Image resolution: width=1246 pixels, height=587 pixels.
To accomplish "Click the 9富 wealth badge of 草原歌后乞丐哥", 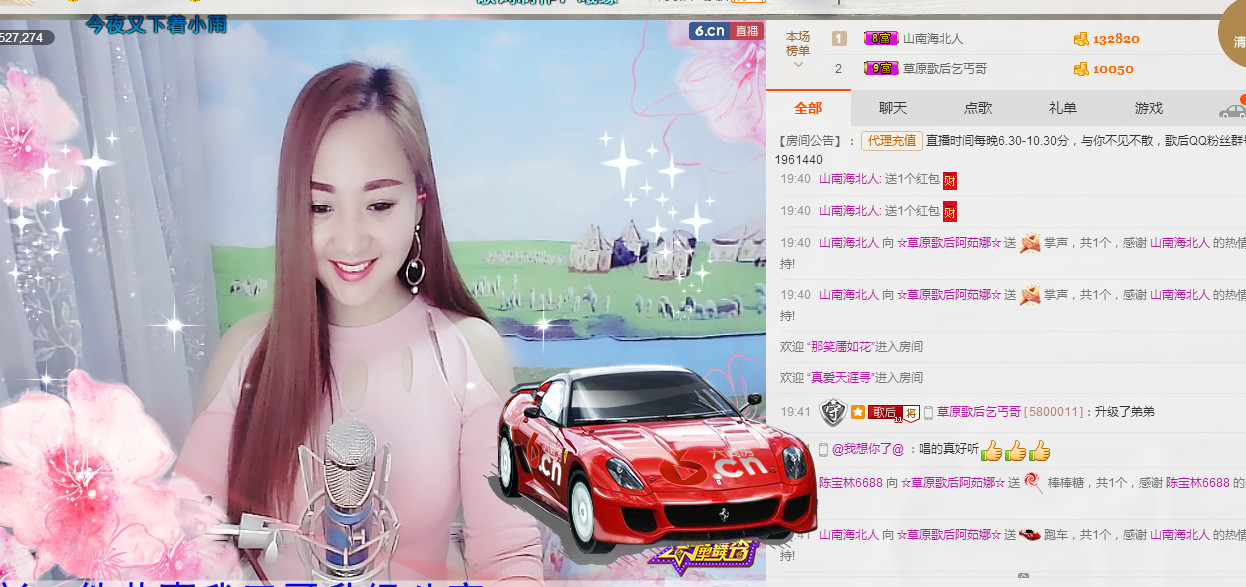I will pyautogui.click(x=880, y=69).
